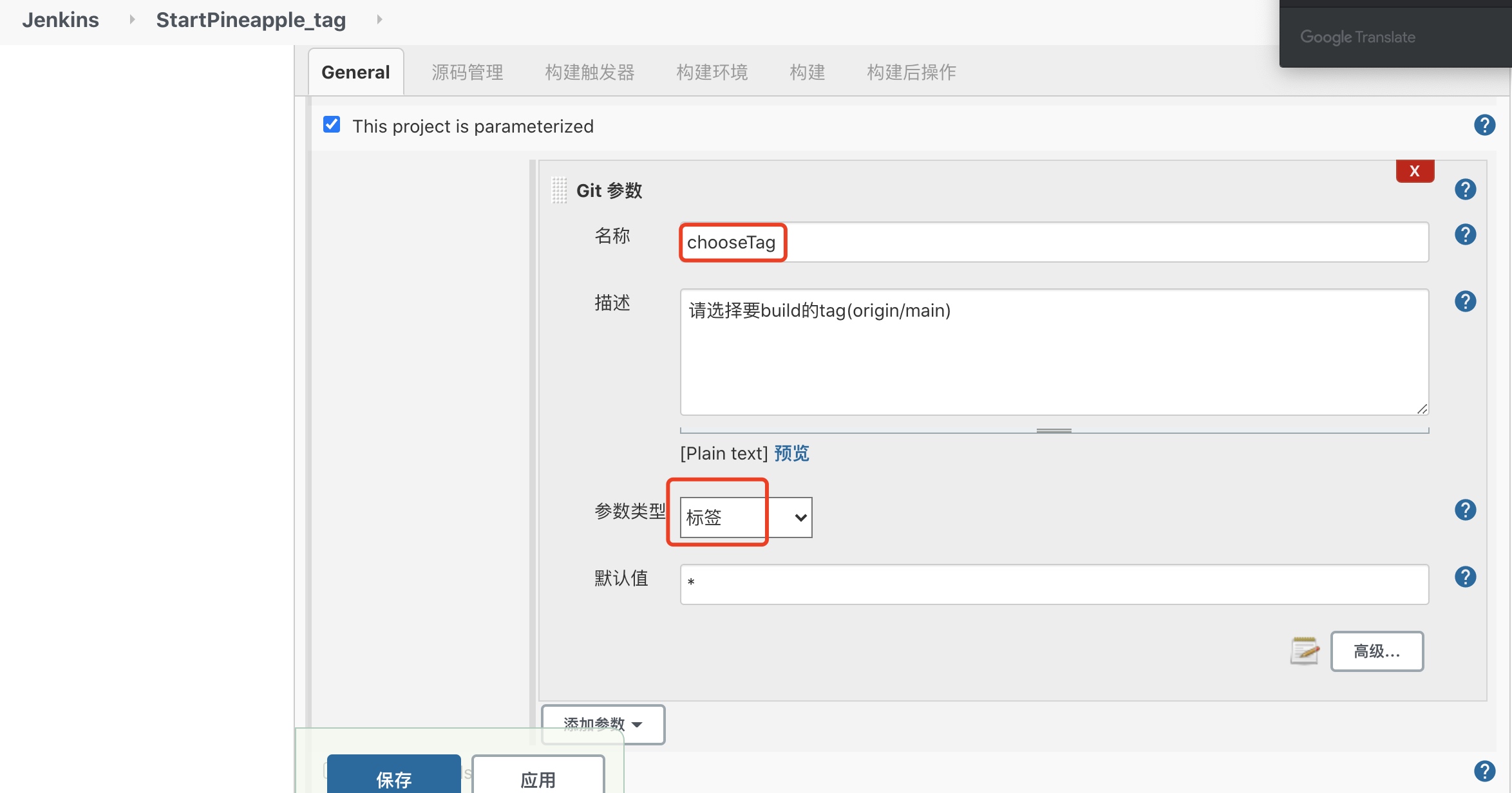Uncheck This project is parameterized
1512x793 pixels.
click(x=332, y=125)
